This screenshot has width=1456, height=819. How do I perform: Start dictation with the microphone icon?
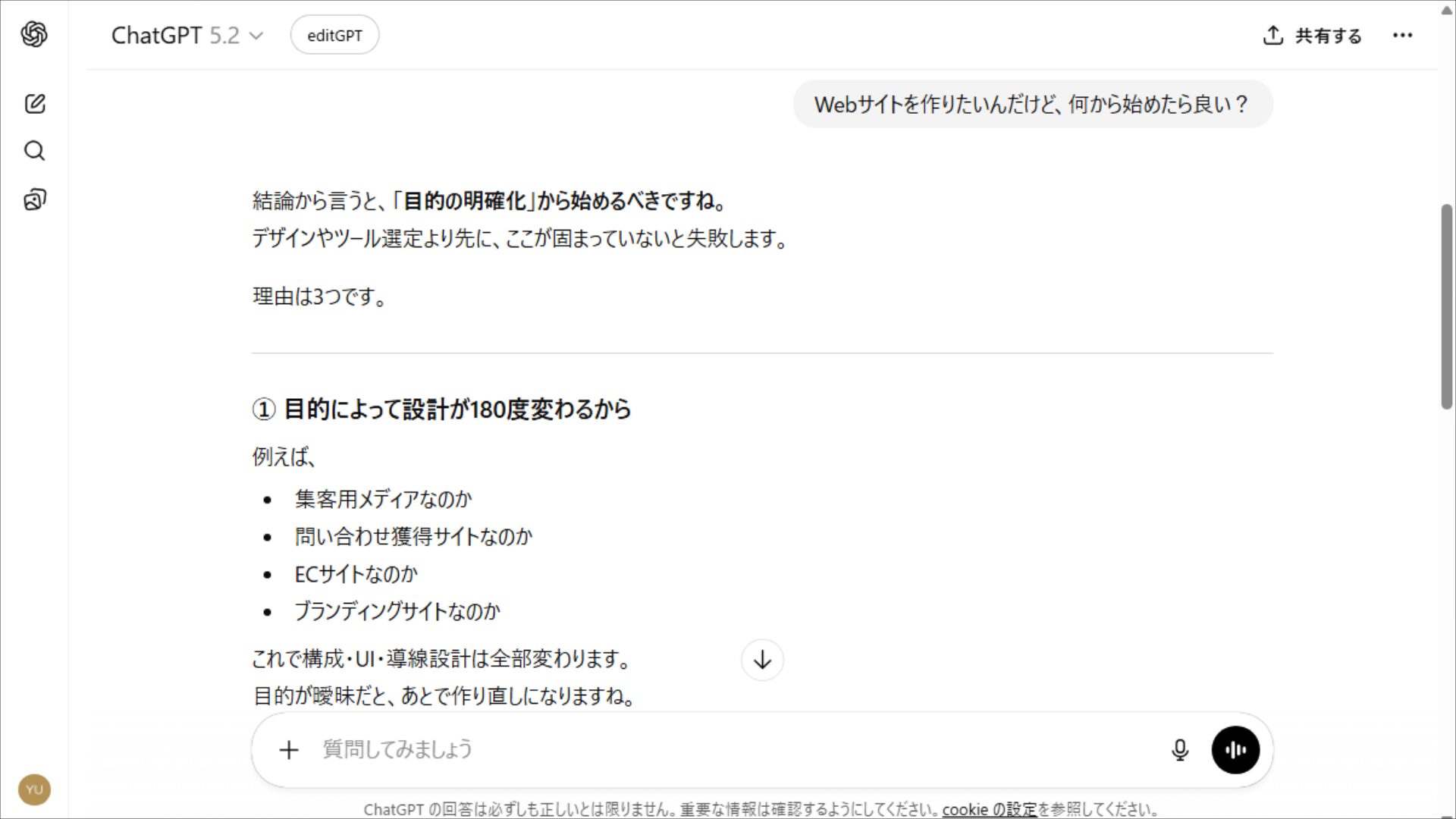coord(1178,749)
